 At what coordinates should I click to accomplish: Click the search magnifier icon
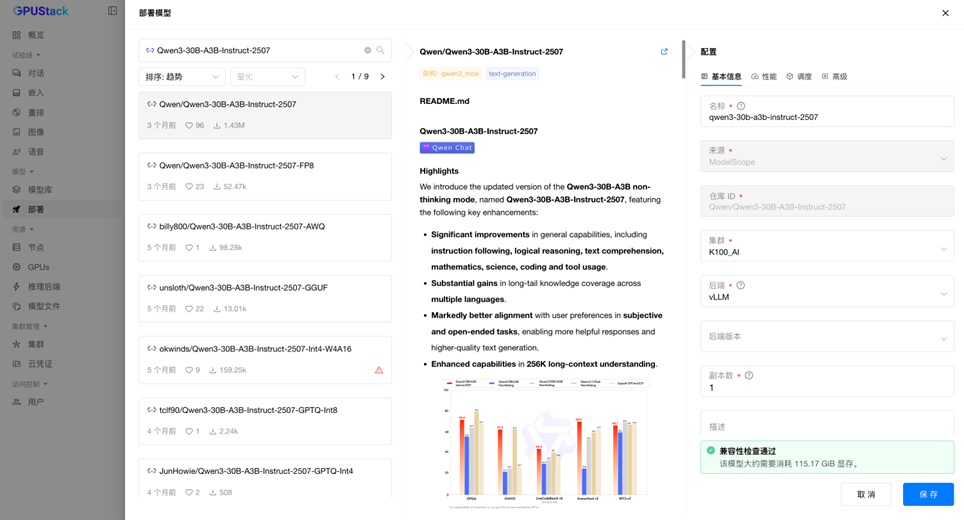coord(381,50)
